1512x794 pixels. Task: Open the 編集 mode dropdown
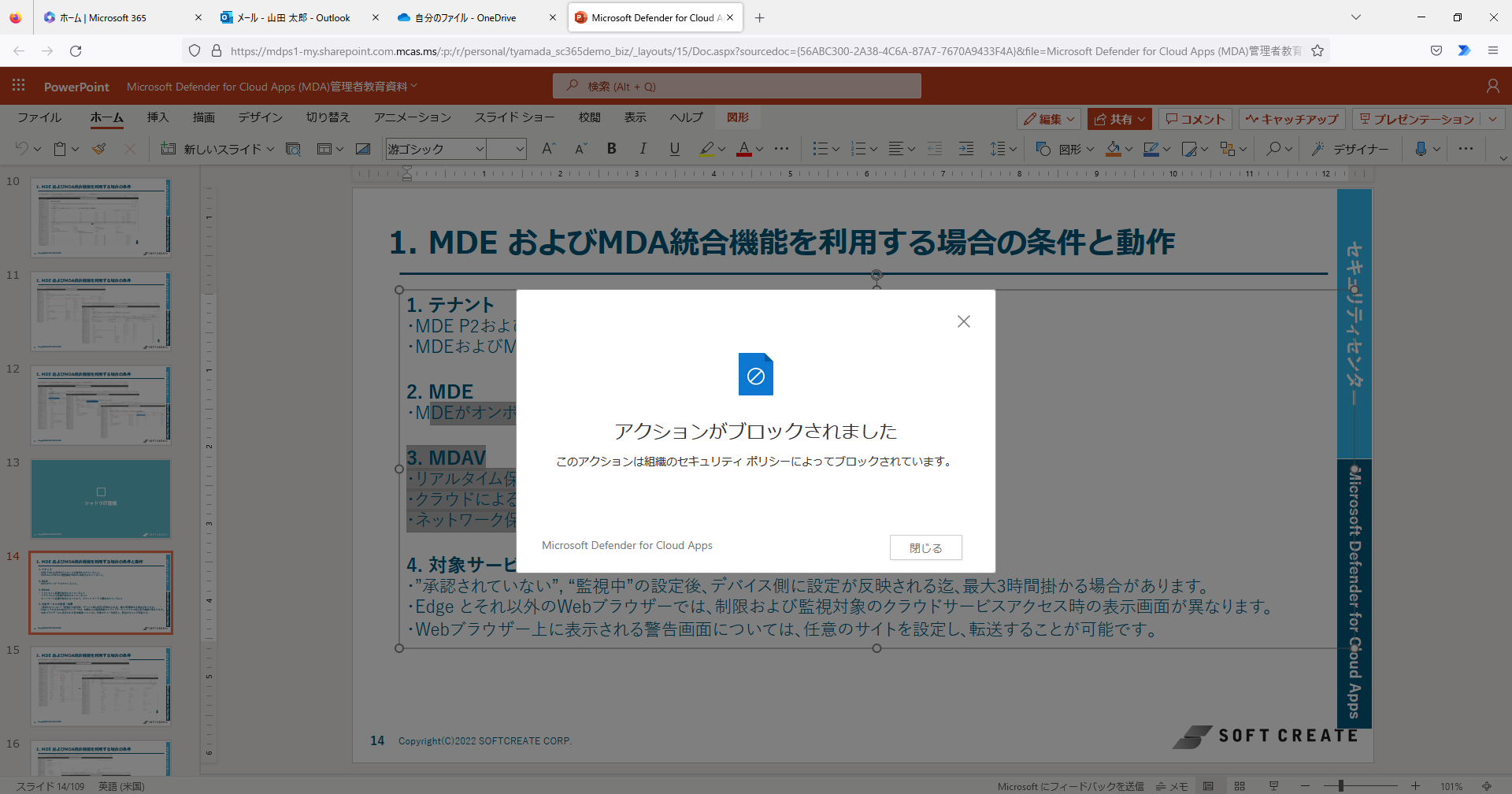pyautogui.click(x=1049, y=119)
